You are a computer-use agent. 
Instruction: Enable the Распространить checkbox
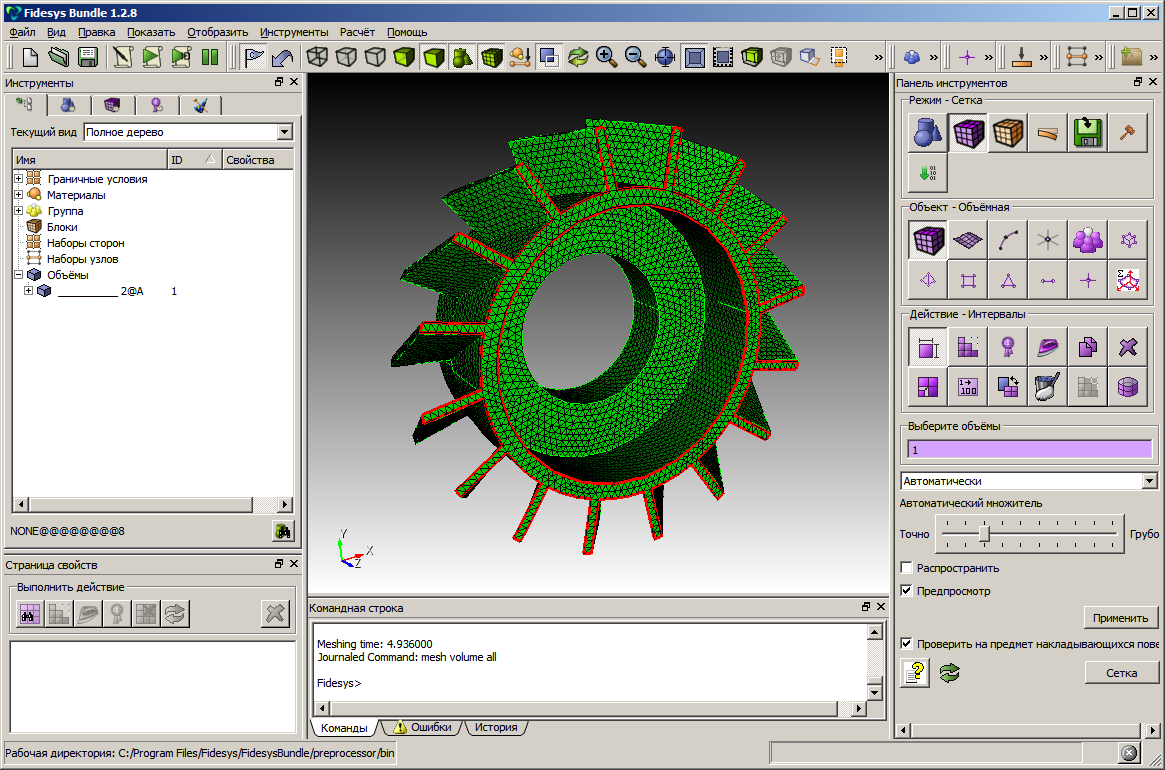click(907, 568)
